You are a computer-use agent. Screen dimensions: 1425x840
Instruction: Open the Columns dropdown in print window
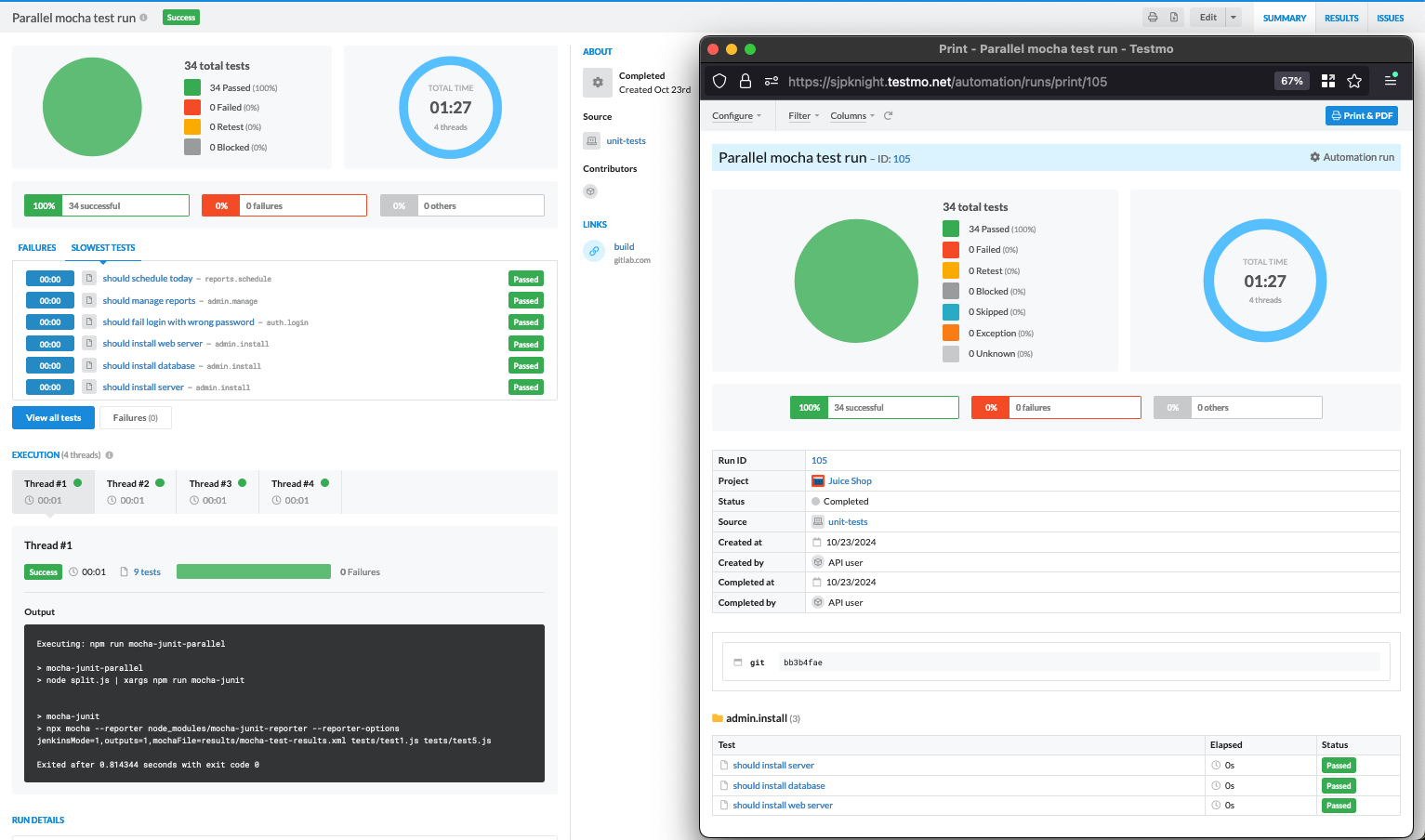[x=852, y=116]
